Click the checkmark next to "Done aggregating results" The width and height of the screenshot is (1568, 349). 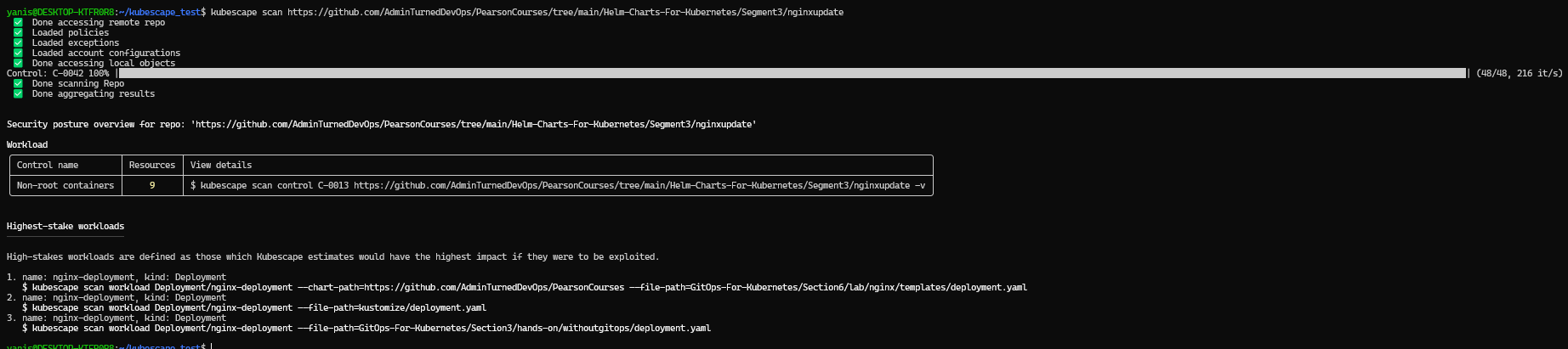(18, 94)
